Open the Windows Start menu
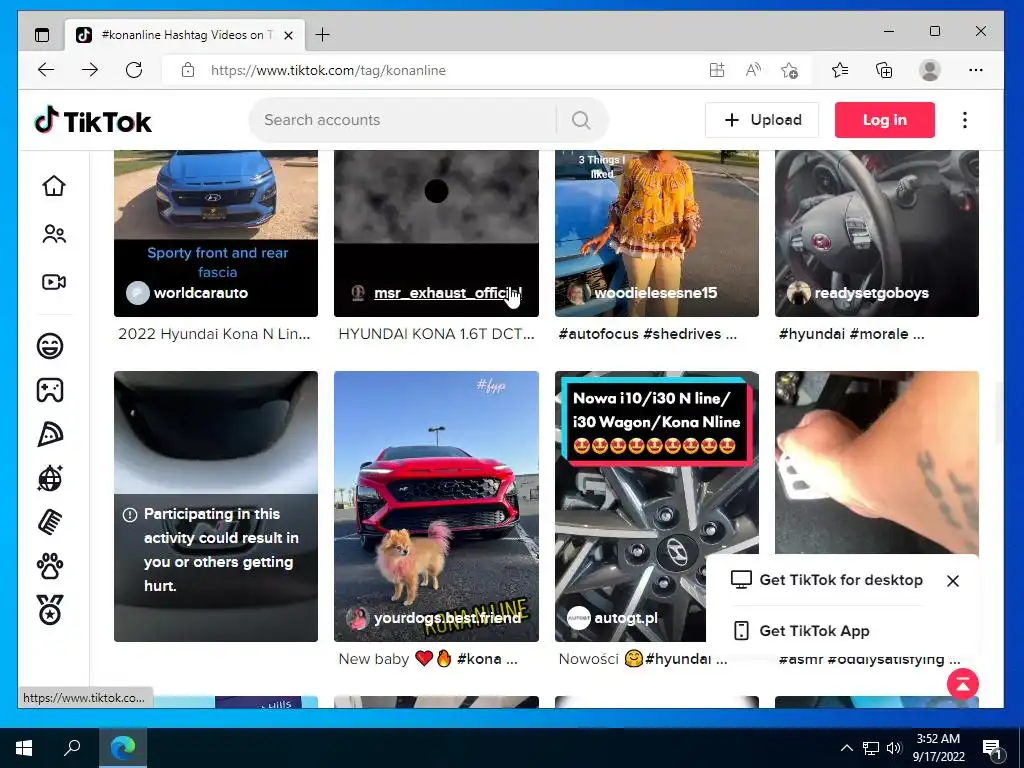The width and height of the screenshot is (1024, 768). point(24,748)
